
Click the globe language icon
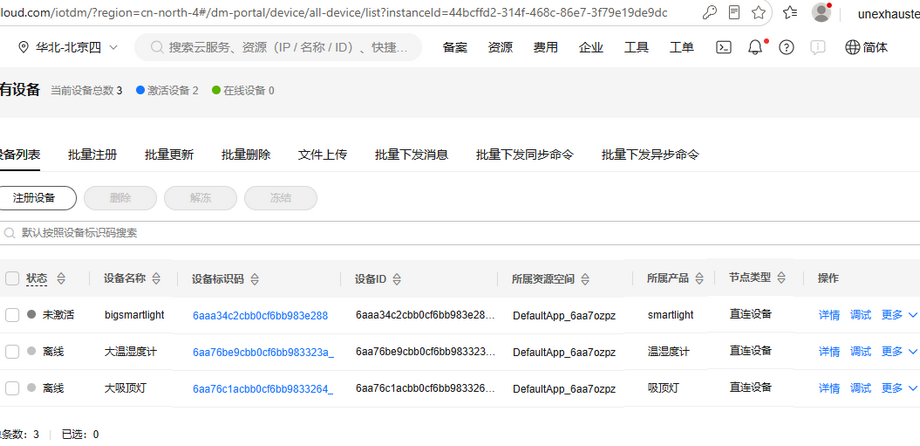pos(852,48)
